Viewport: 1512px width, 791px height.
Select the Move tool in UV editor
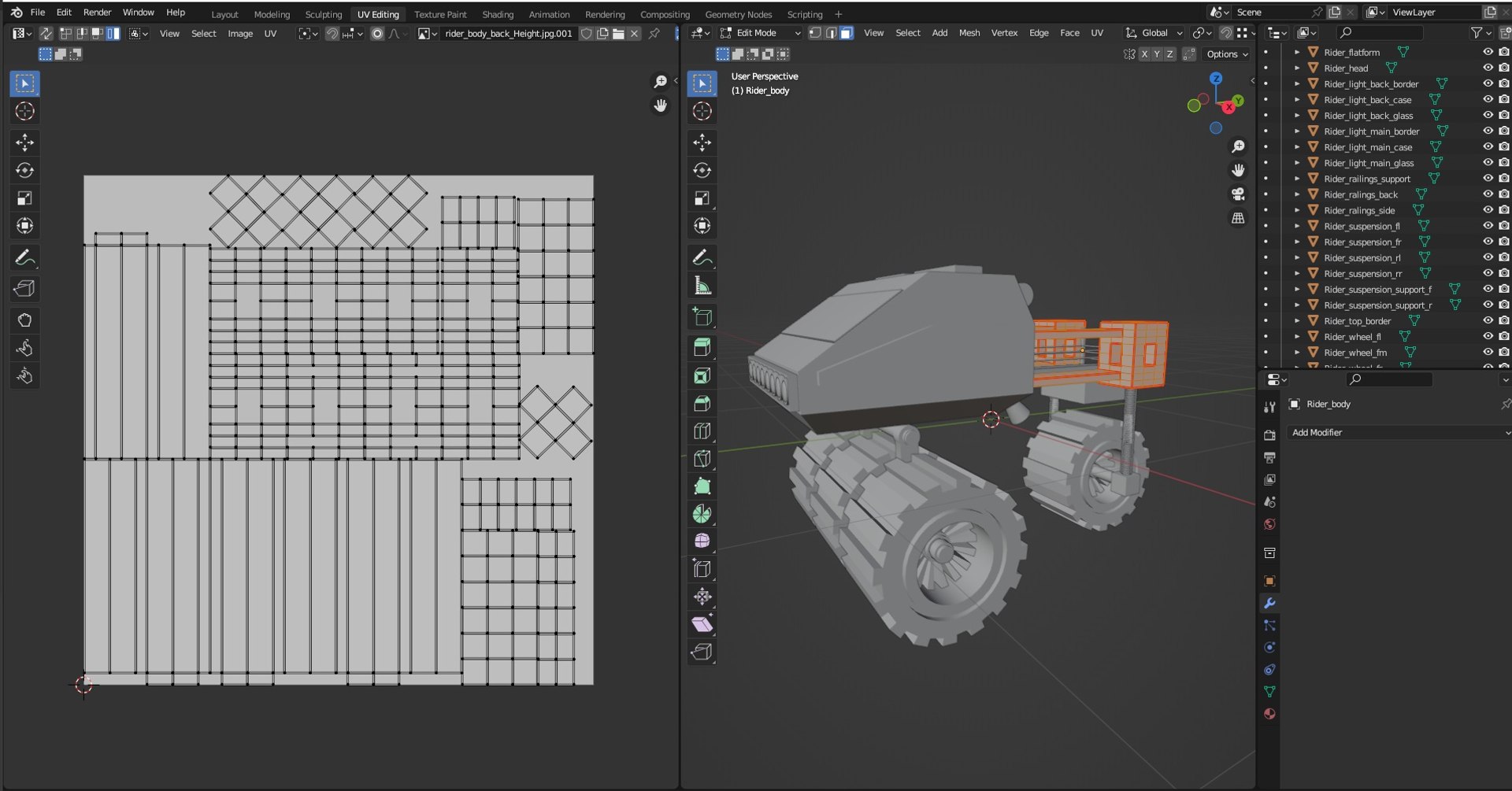pos(24,142)
